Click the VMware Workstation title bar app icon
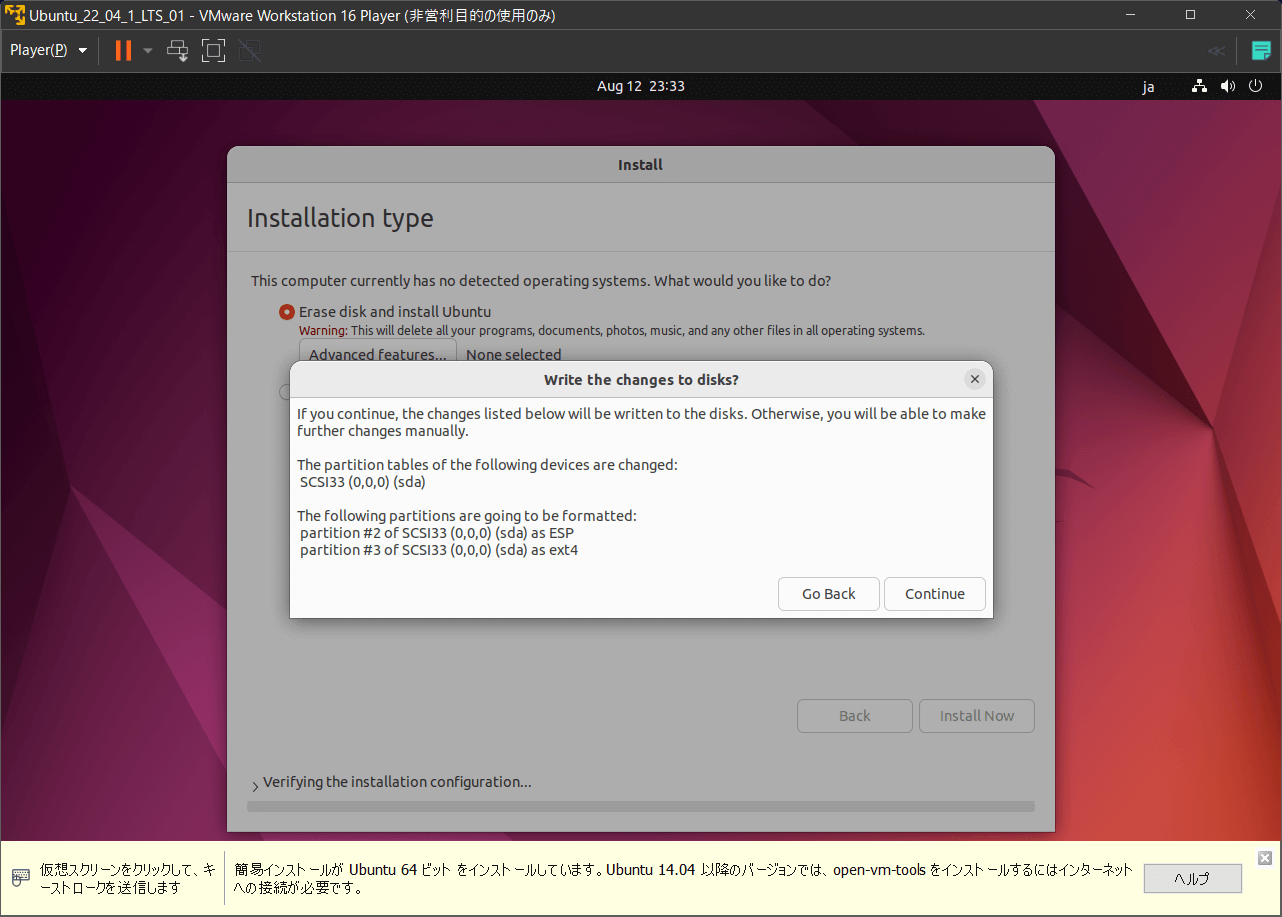1282x917 pixels. tap(15, 15)
